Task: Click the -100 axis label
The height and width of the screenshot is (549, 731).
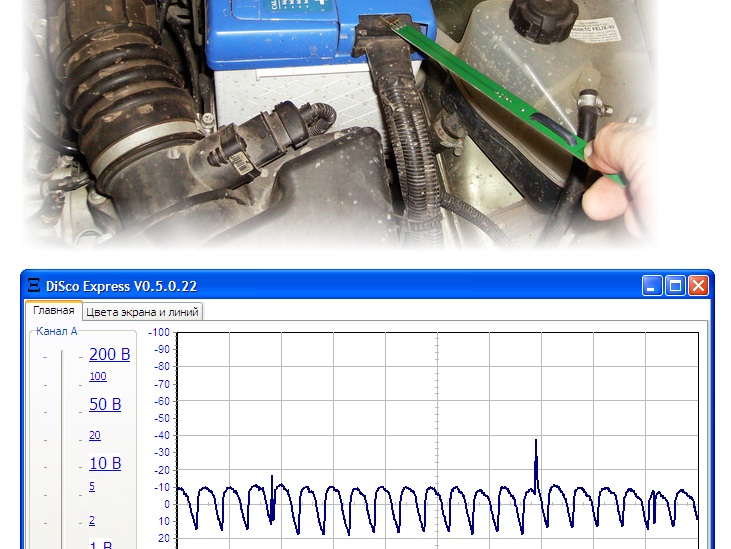Action: (159, 332)
